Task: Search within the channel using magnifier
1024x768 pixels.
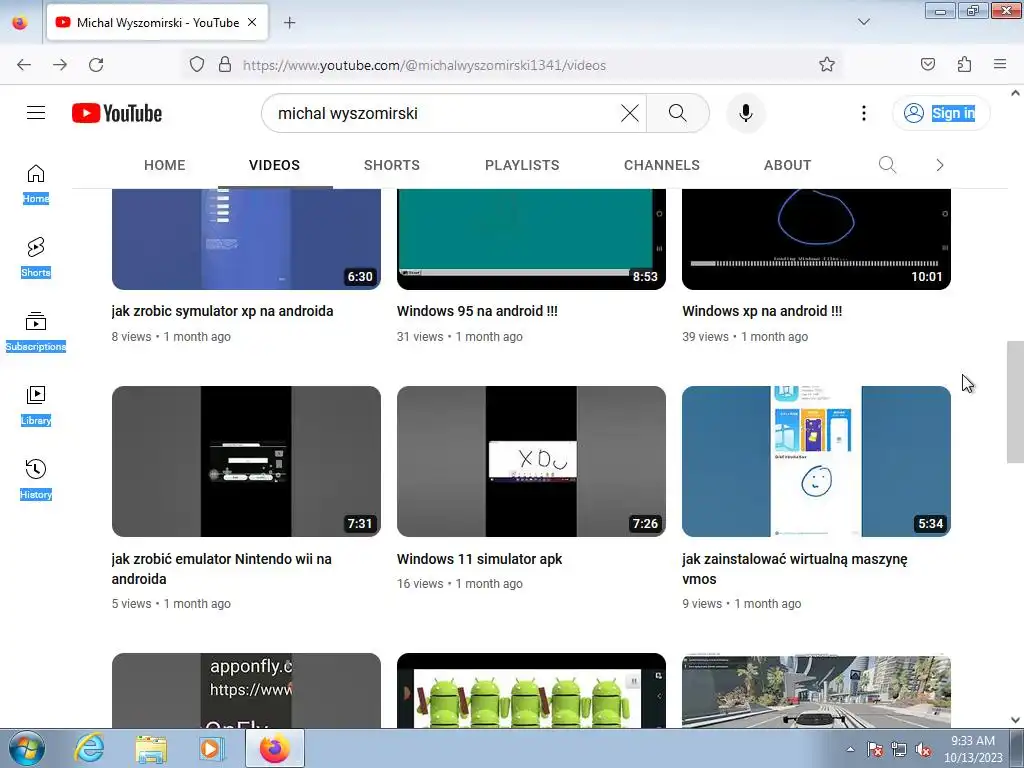Action: pyautogui.click(x=887, y=165)
